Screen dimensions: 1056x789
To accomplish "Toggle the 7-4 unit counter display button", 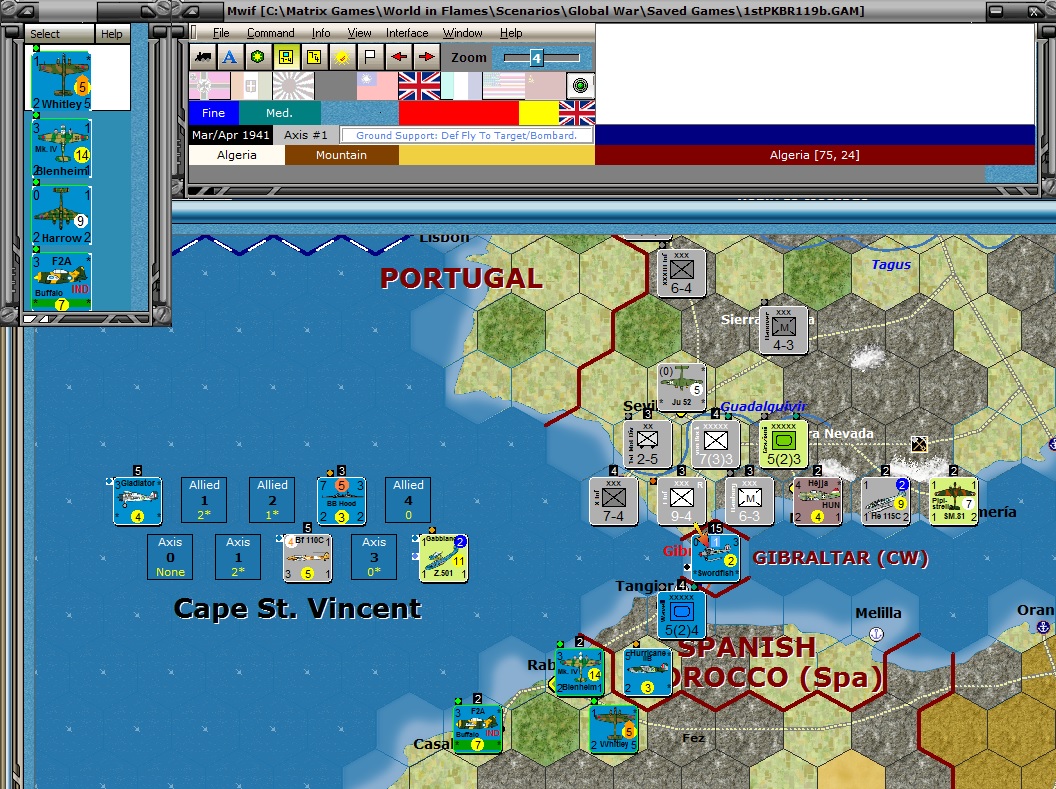I will [286, 57].
